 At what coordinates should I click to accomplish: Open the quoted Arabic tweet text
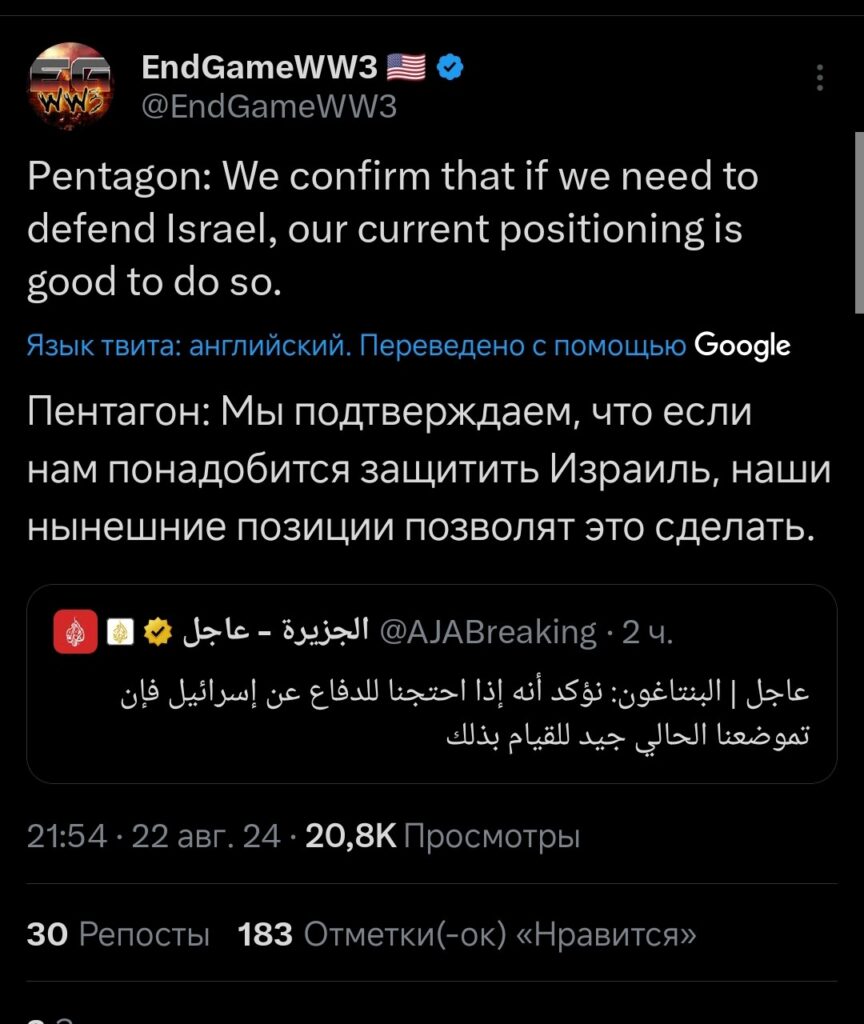tap(465, 713)
